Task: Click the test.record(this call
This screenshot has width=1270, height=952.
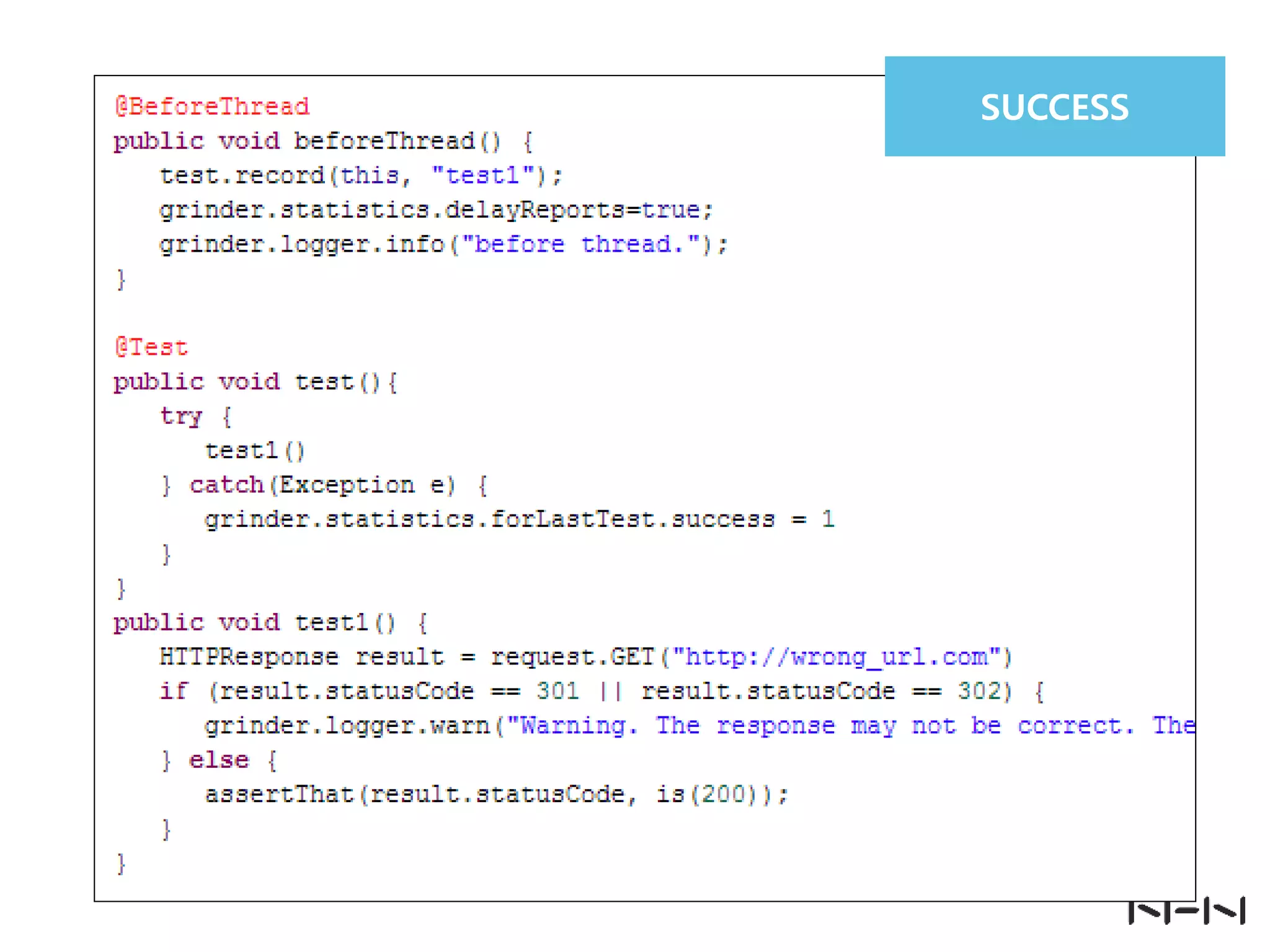Action: click(x=279, y=175)
